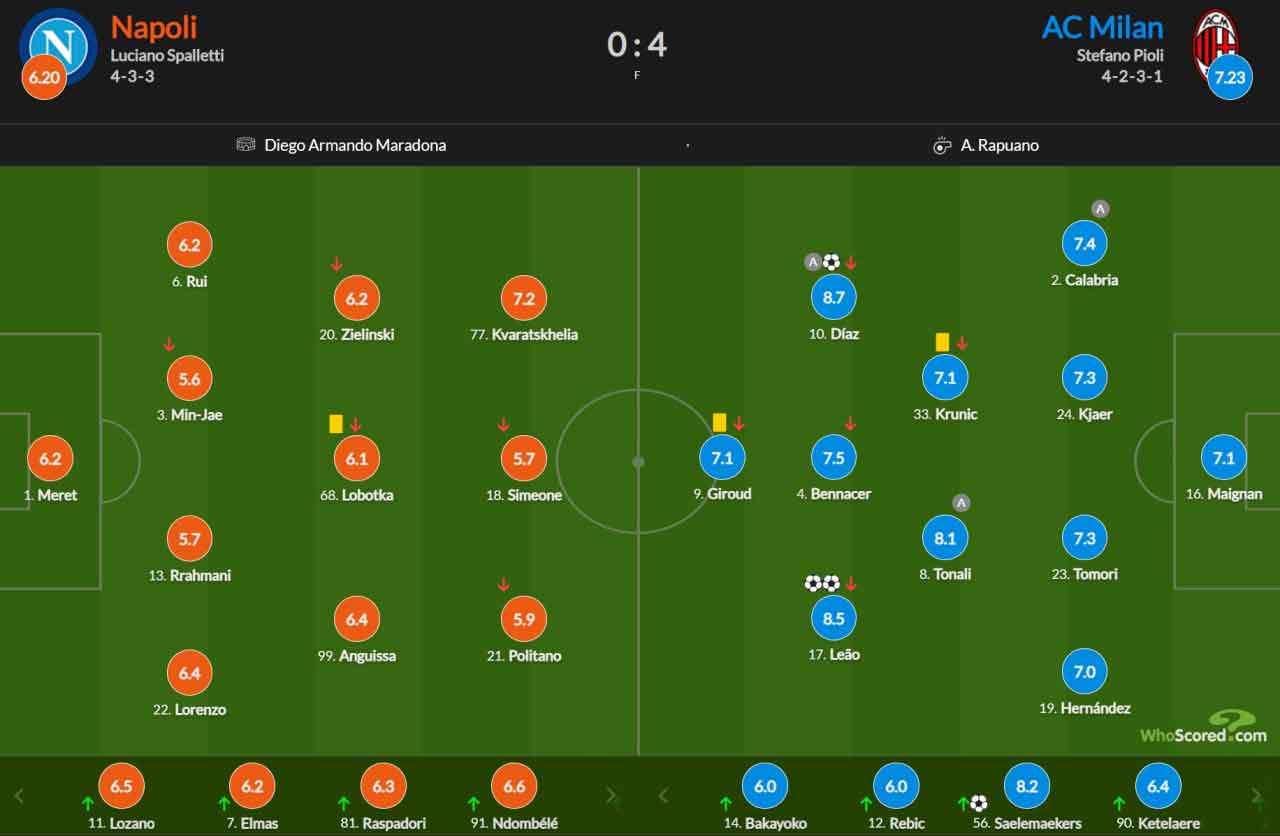Show previous Napoli substitutes with left chevron
The image size is (1280, 836).
coord(18,796)
